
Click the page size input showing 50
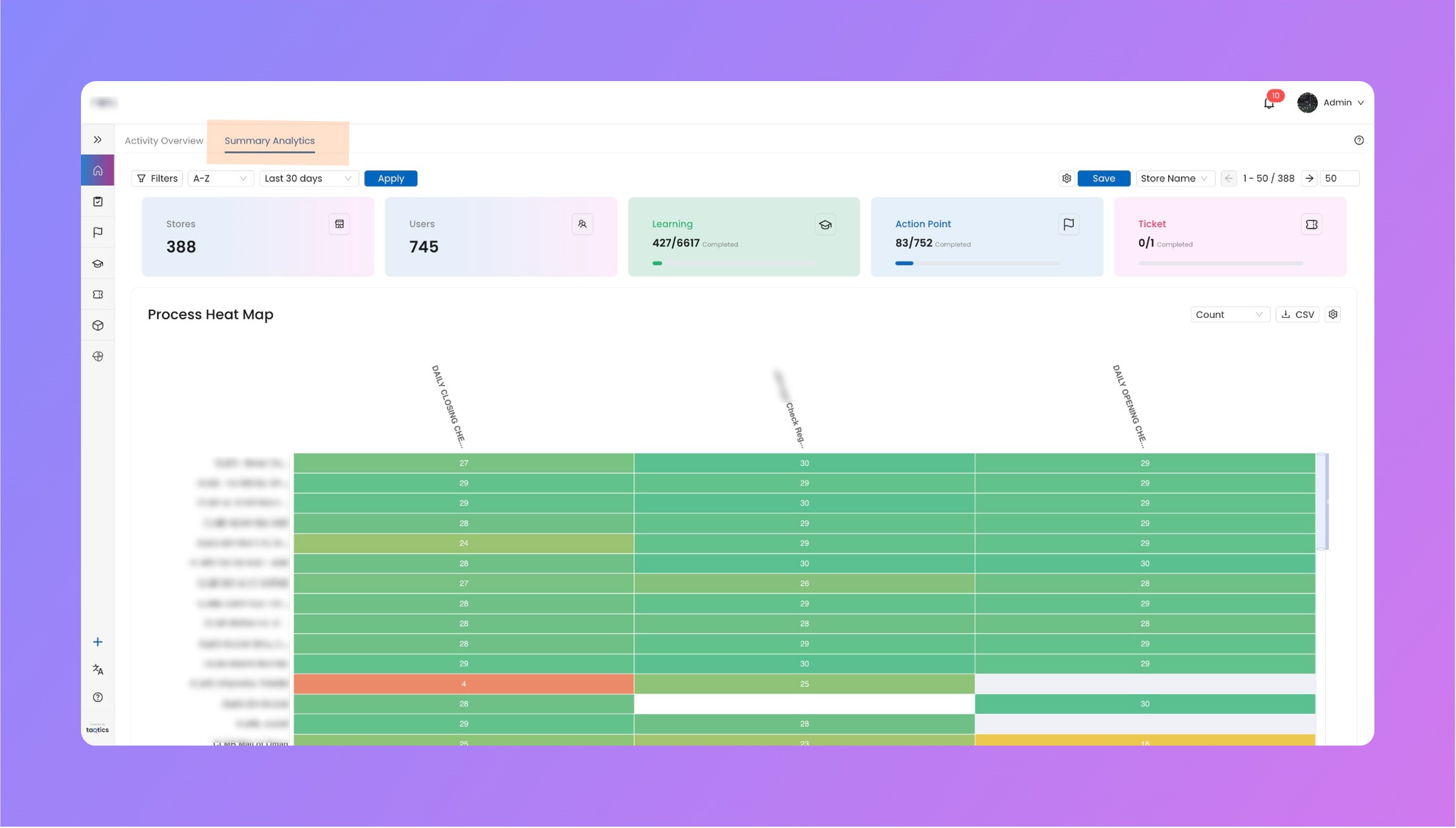pyautogui.click(x=1339, y=179)
